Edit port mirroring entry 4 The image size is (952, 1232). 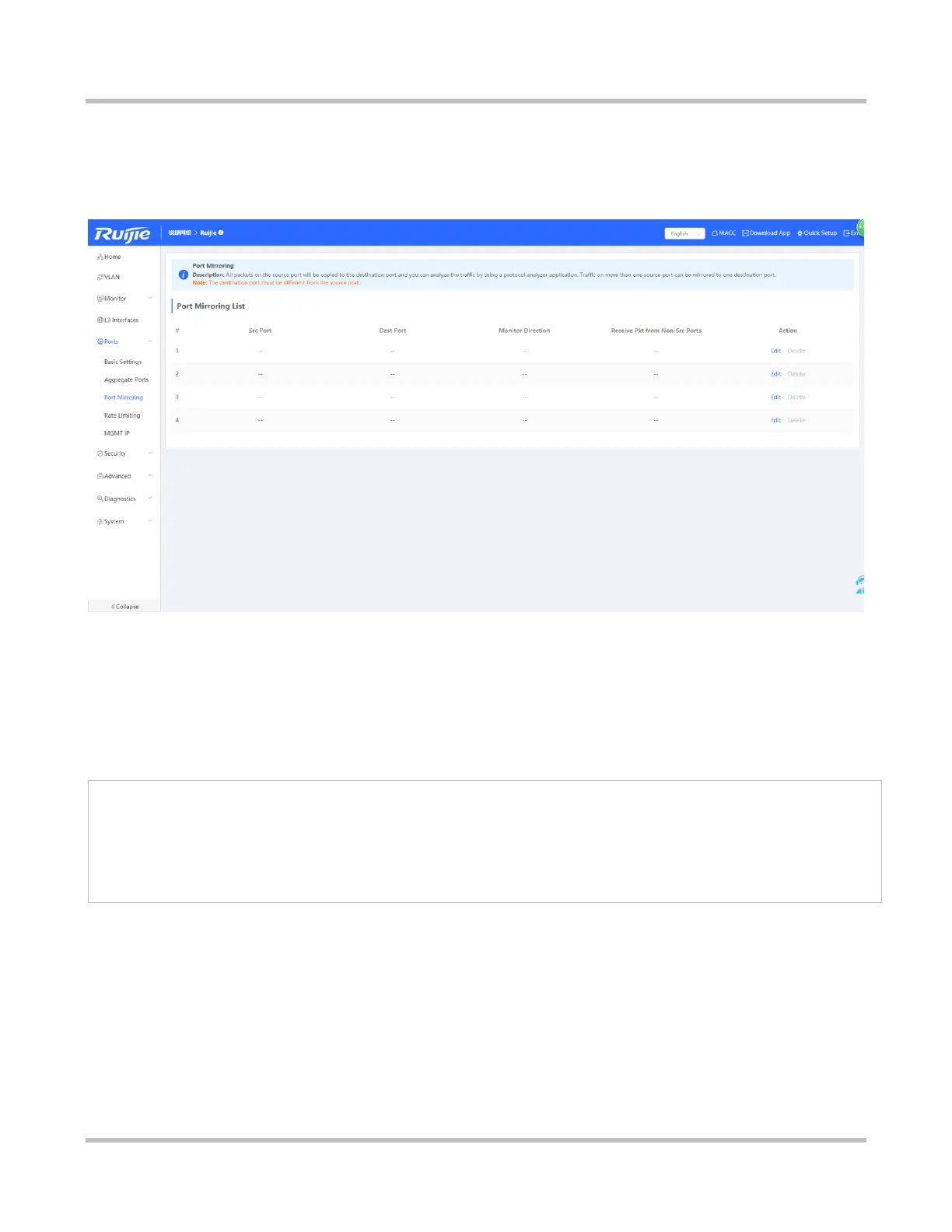pos(775,420)
